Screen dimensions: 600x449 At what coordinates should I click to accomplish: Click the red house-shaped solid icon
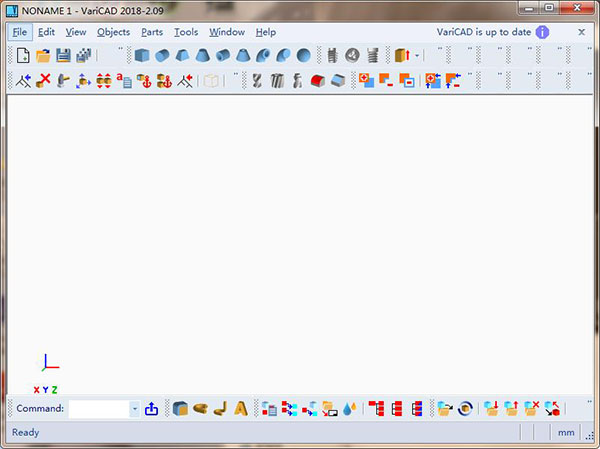click(318, 80)
